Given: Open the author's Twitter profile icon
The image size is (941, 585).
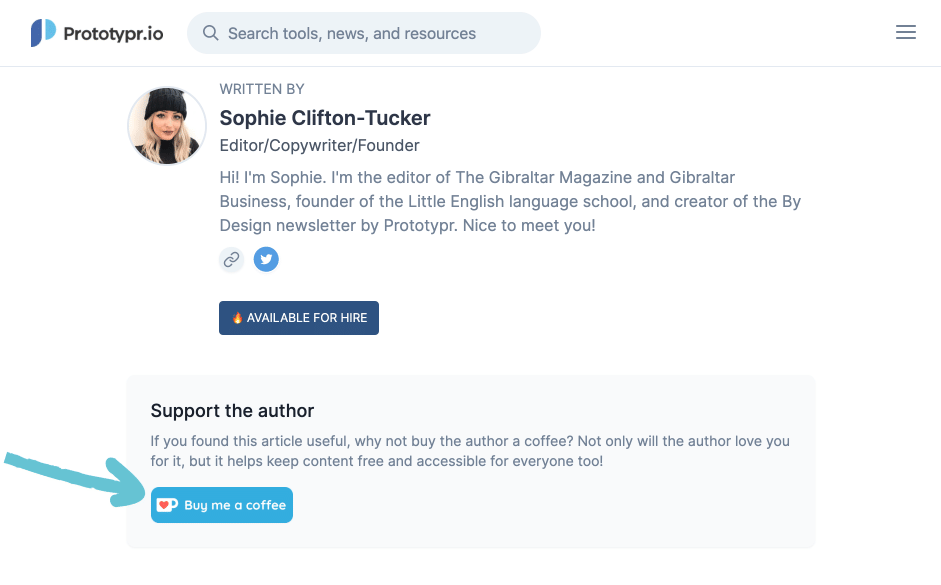Looking at the screenshot, I should click(266, 260).
